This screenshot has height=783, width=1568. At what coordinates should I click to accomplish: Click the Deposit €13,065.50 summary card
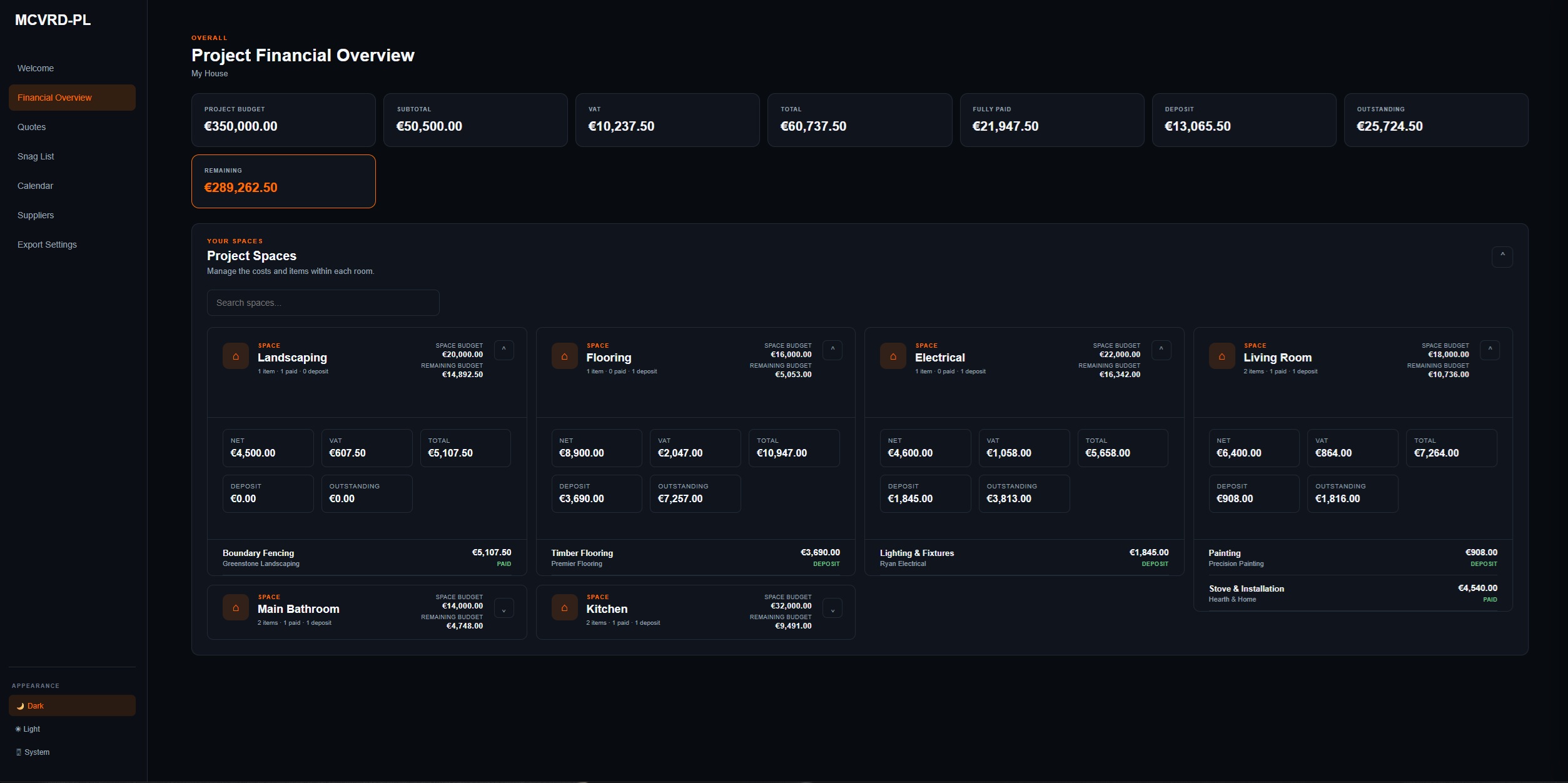1244,120
